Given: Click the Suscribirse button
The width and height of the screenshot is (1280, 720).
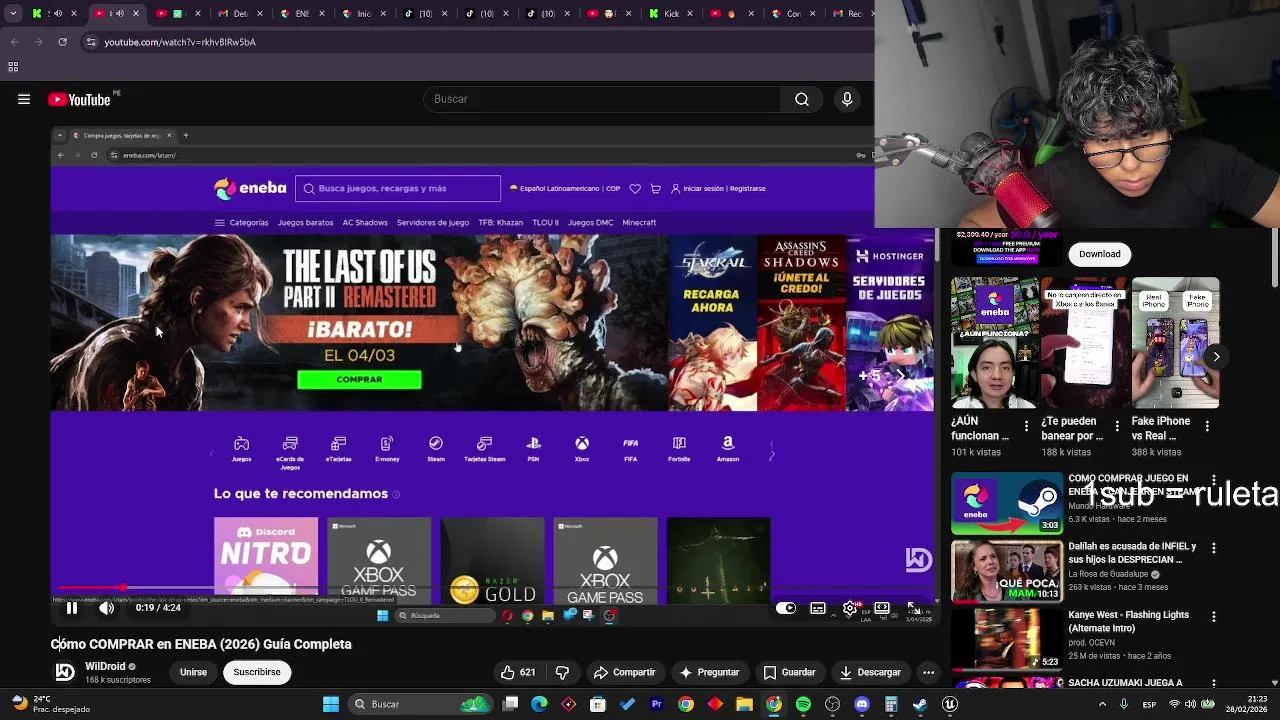Looking at the screenshot, I should tap(257, 672).
